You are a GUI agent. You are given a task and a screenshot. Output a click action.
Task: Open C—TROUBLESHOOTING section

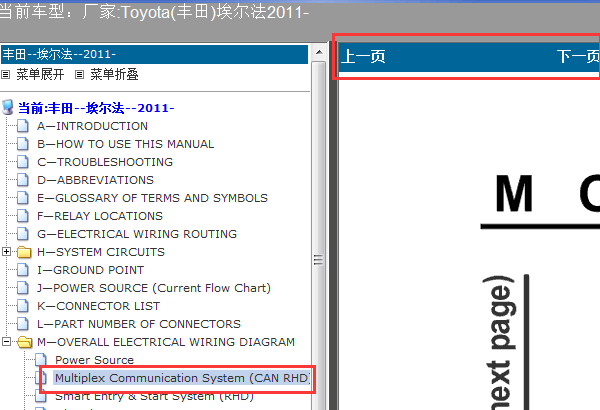coord(105,162)
